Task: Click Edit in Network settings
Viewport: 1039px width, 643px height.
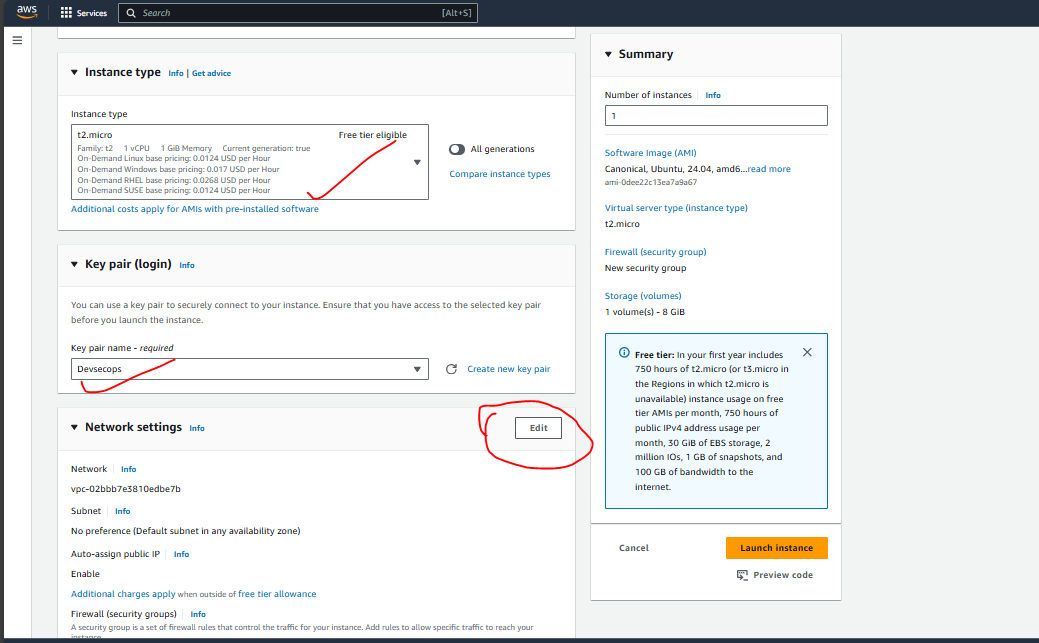Action: point(538,428)
